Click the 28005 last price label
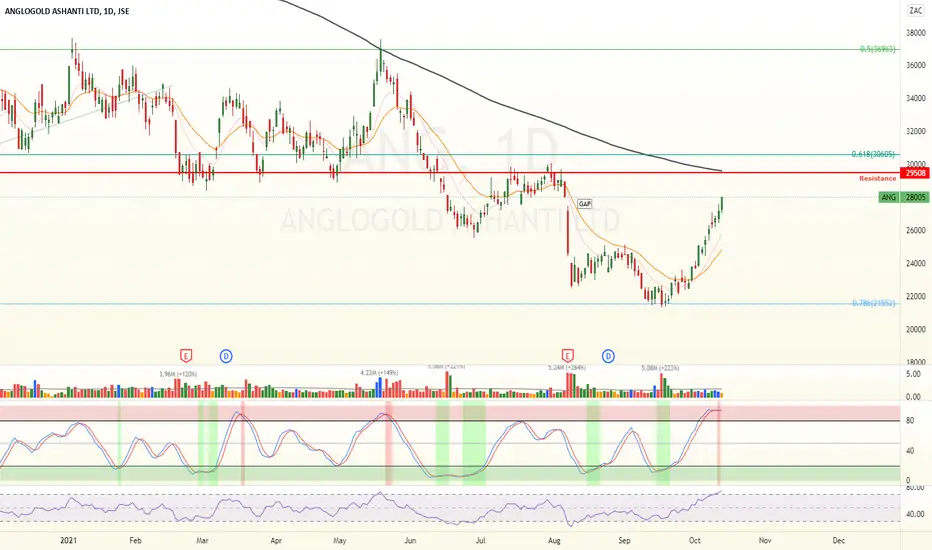The image size is (932, 550). 915,197
